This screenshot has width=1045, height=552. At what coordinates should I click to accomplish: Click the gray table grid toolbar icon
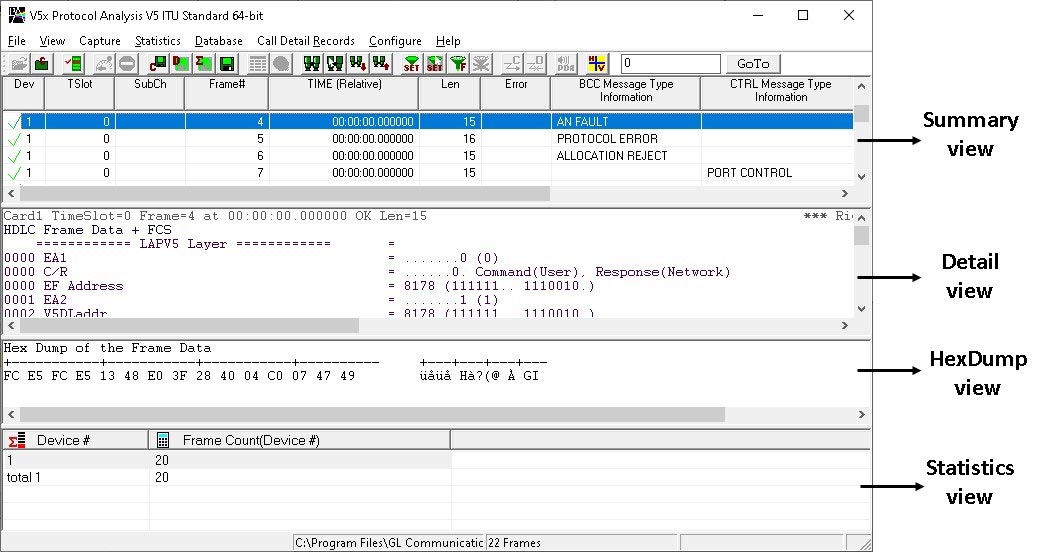(x=258, y=64)
